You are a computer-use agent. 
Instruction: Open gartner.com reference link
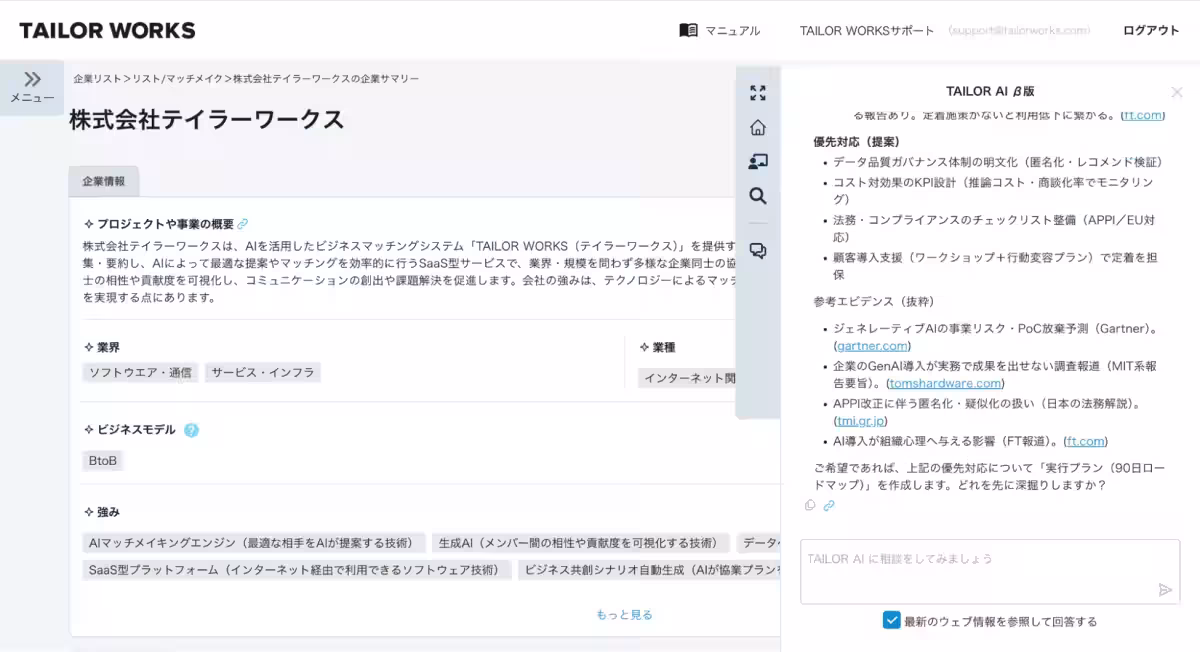pos(872,346)
